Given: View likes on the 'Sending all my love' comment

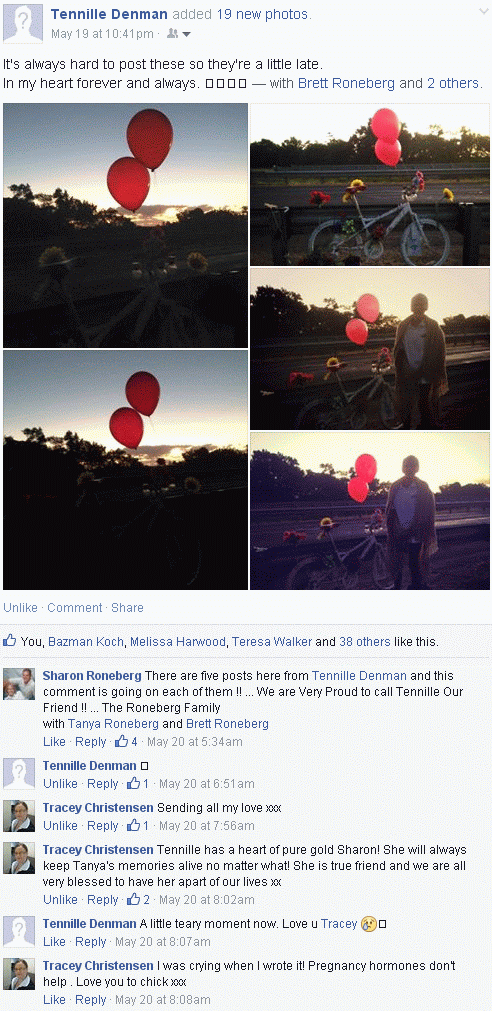Looking at the screenshot, I should 139,825.
